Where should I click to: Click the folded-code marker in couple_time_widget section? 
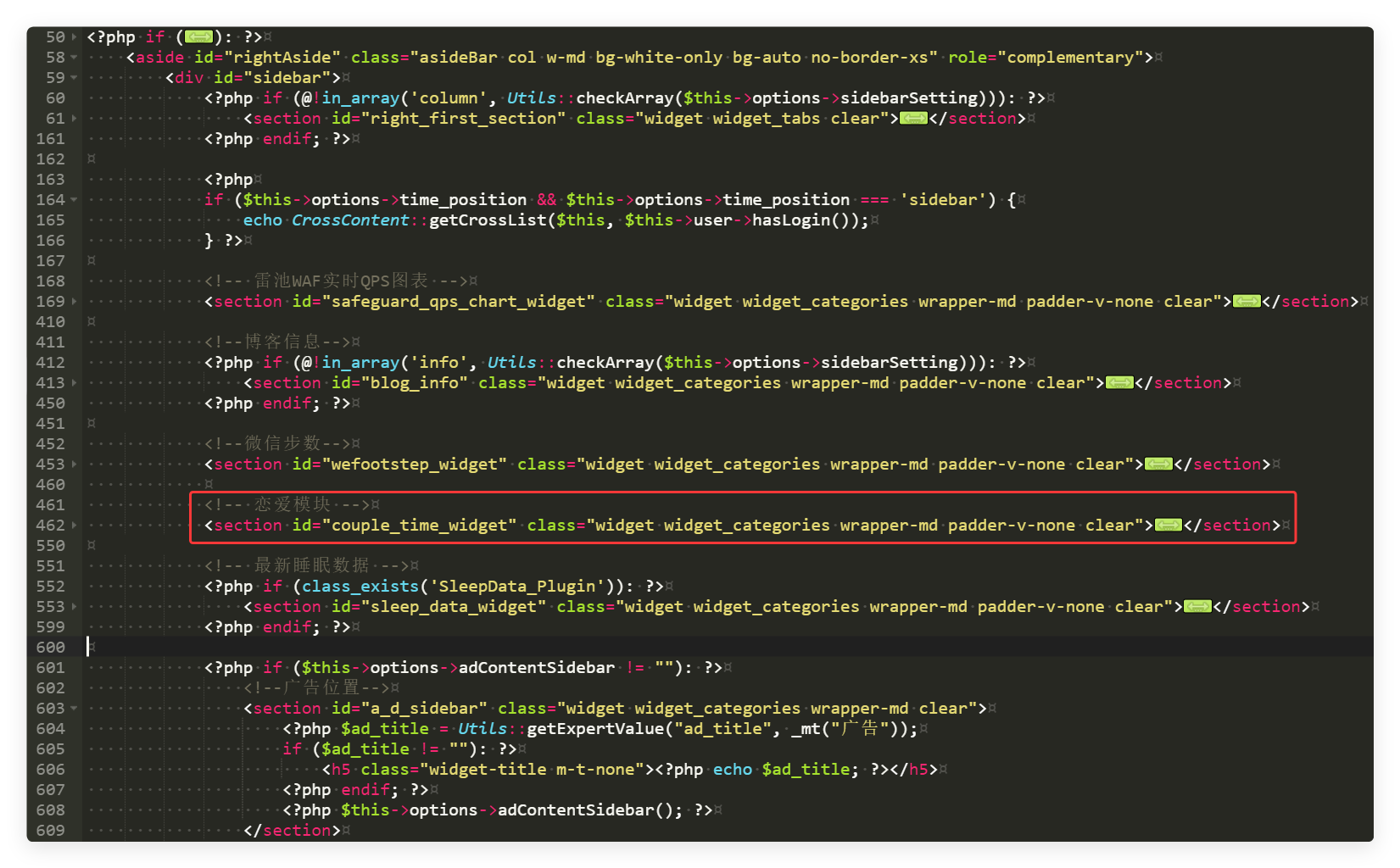tap(1168, 526)
